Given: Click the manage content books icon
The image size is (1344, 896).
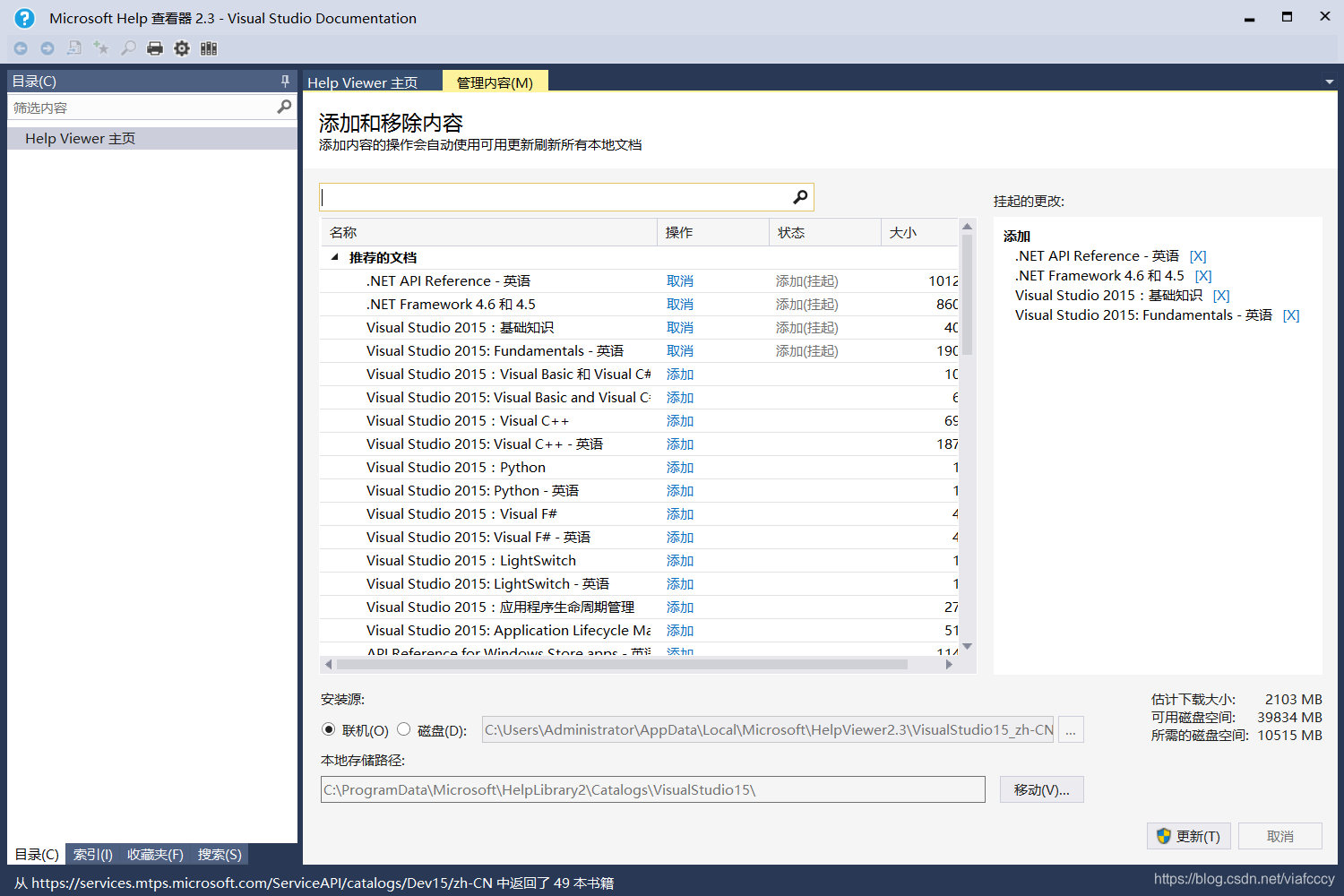Looking at the screenshot, I should pos(209,48).
